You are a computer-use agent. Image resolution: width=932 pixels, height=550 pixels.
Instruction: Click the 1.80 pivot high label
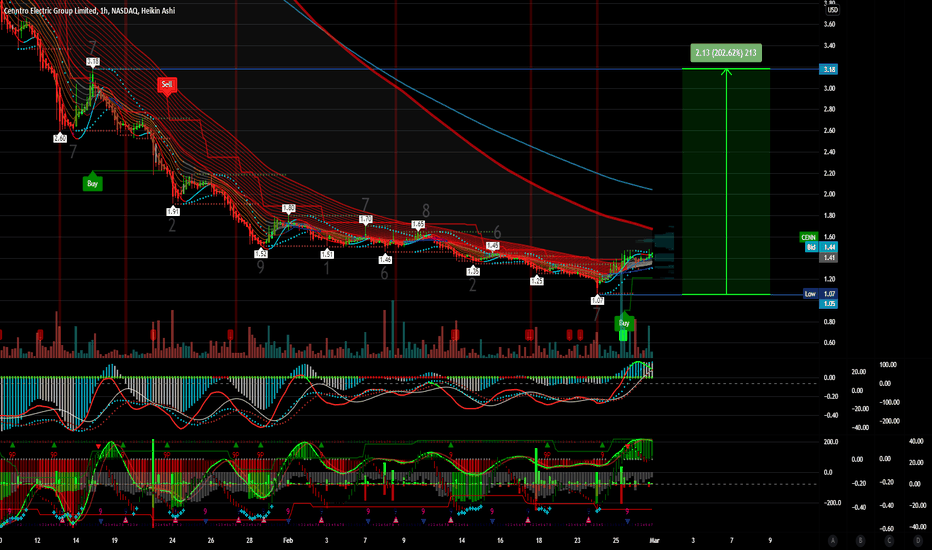tap(288, 208)
